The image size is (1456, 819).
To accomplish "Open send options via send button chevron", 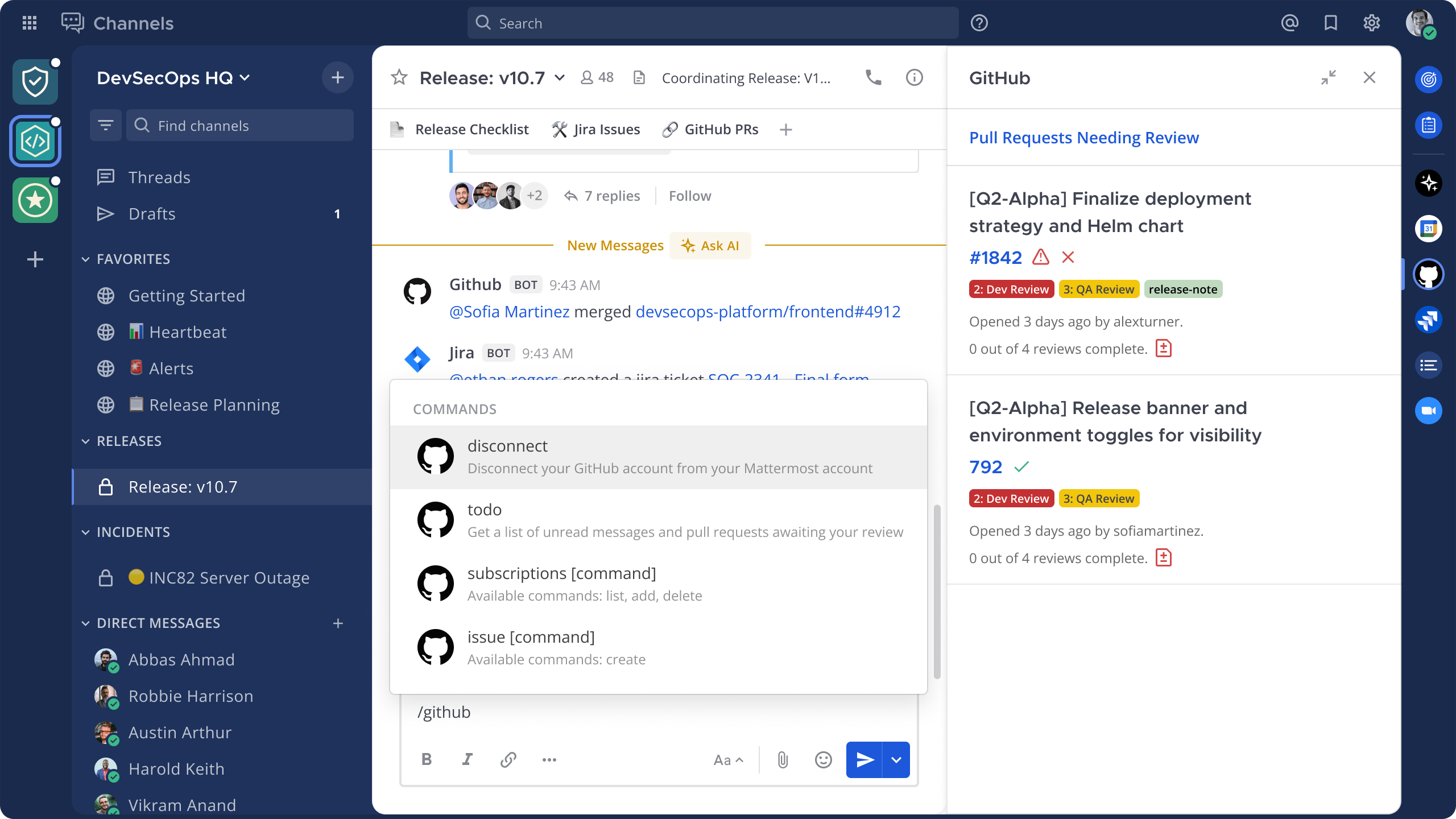I will pos(896,759).
